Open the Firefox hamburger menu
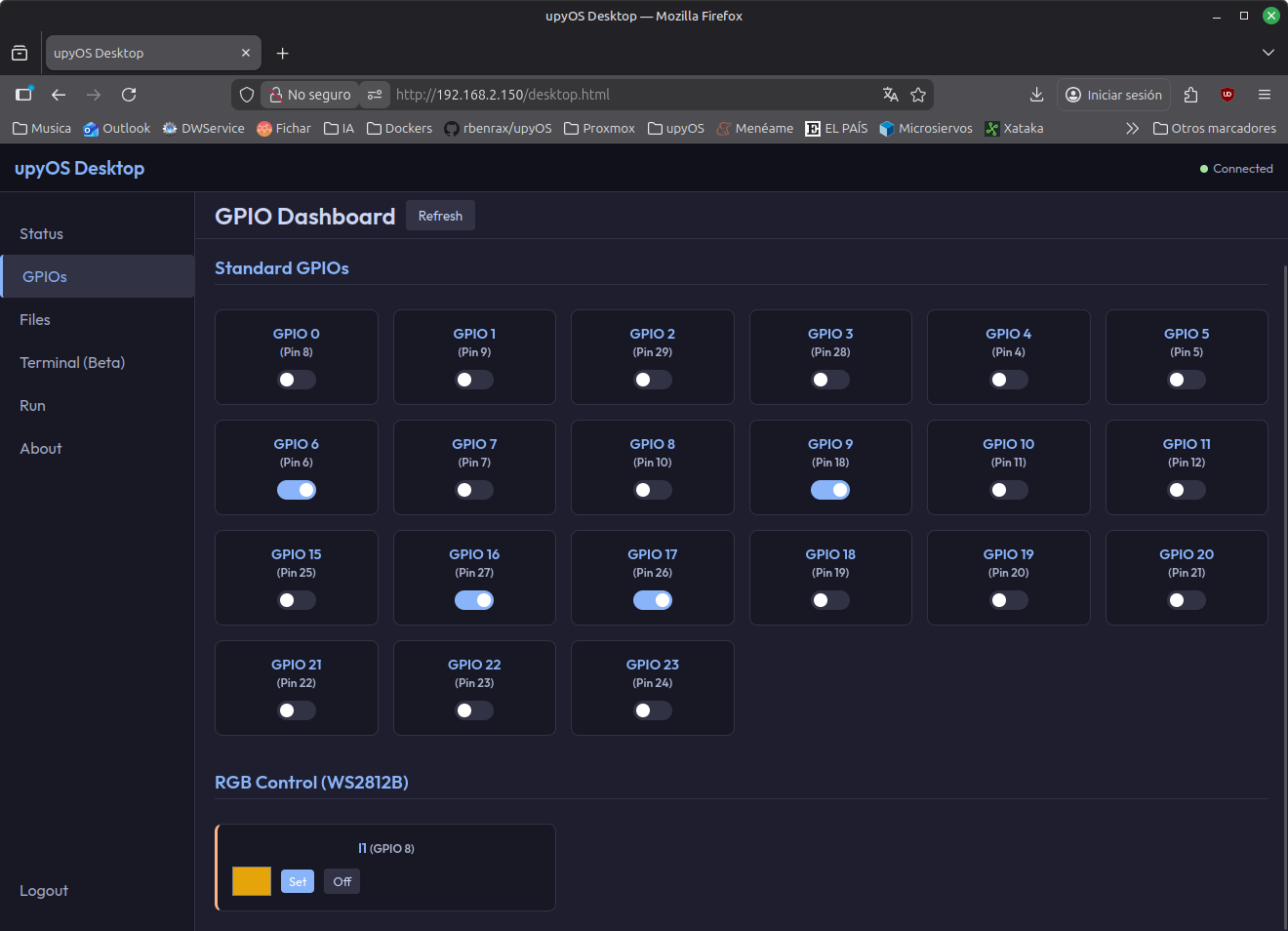Screen dimensions: 1288x931 pyautogui.click(x=1265, y=95)
